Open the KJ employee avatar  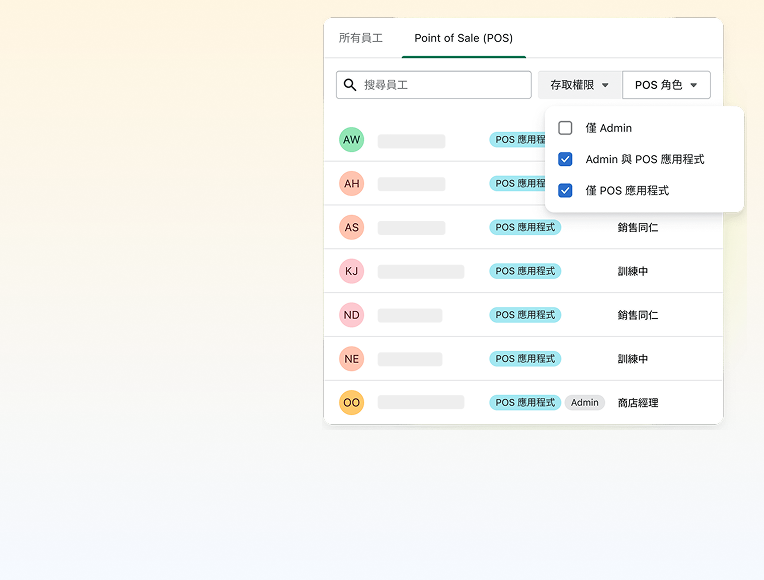click(x=351, y=271)
